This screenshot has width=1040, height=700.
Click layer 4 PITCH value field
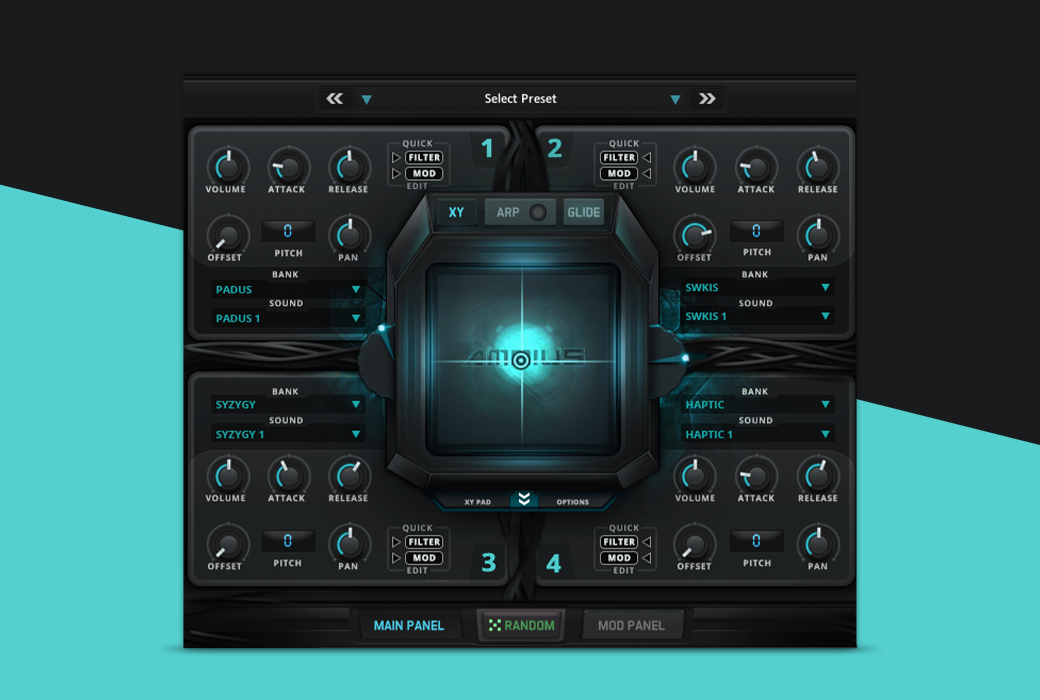(x=757, y=541)
